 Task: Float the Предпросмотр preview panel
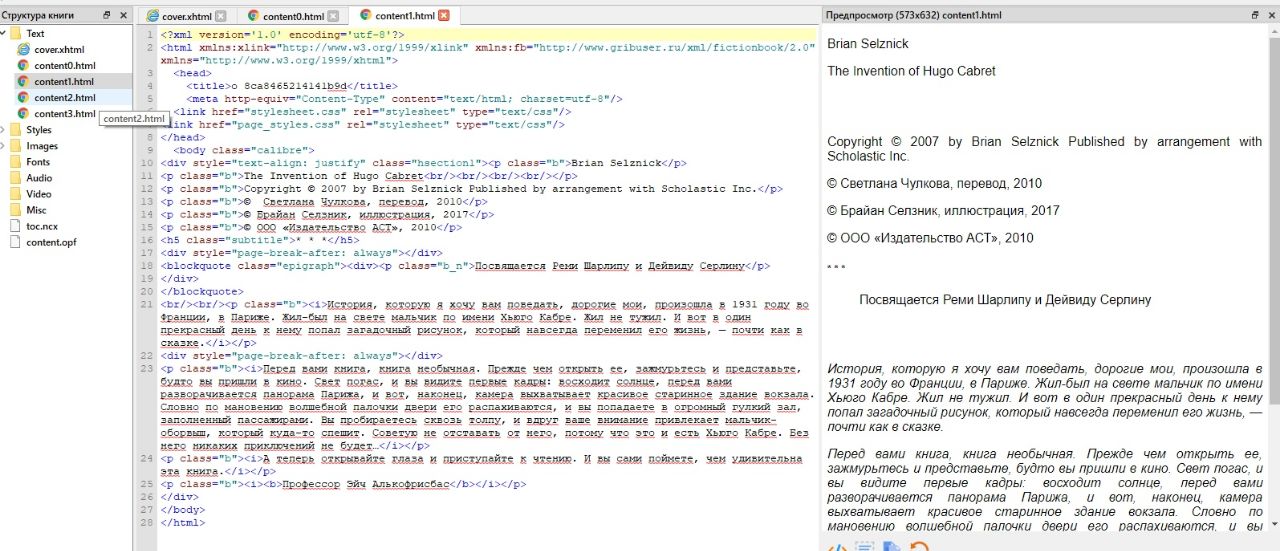point(1256,16)
